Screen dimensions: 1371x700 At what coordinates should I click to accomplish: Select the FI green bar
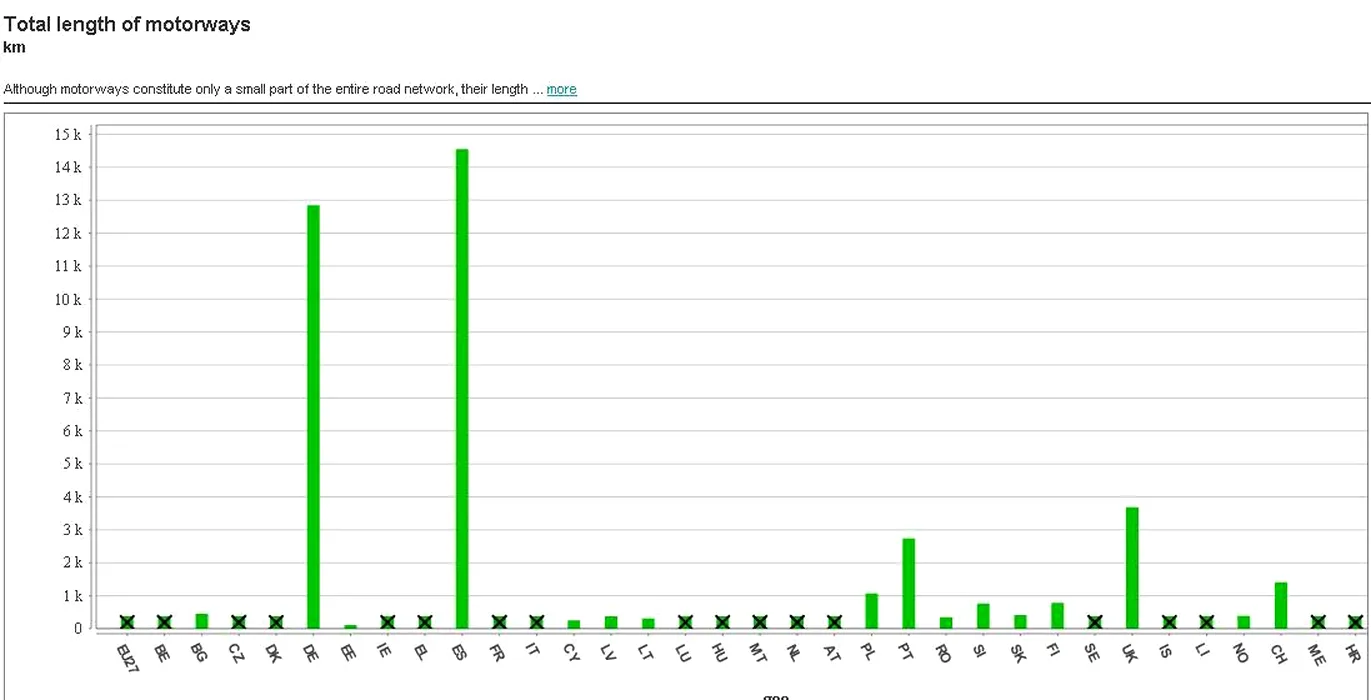[x=1057, y=615]
